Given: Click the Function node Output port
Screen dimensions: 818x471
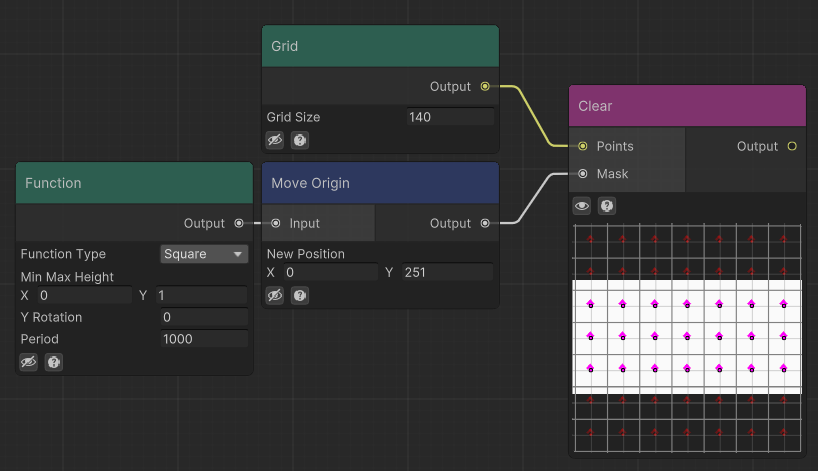Looking at the screenshot, I should click(x=239, y=223).
